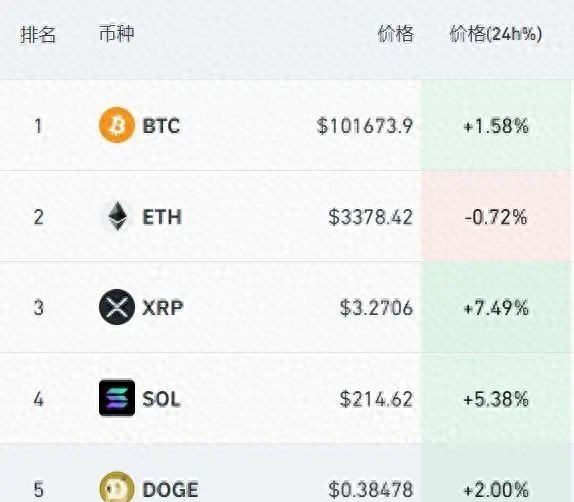Sort by 排名 column header
This screenshot has width=574, height=502.
click(x=38, y=34)
